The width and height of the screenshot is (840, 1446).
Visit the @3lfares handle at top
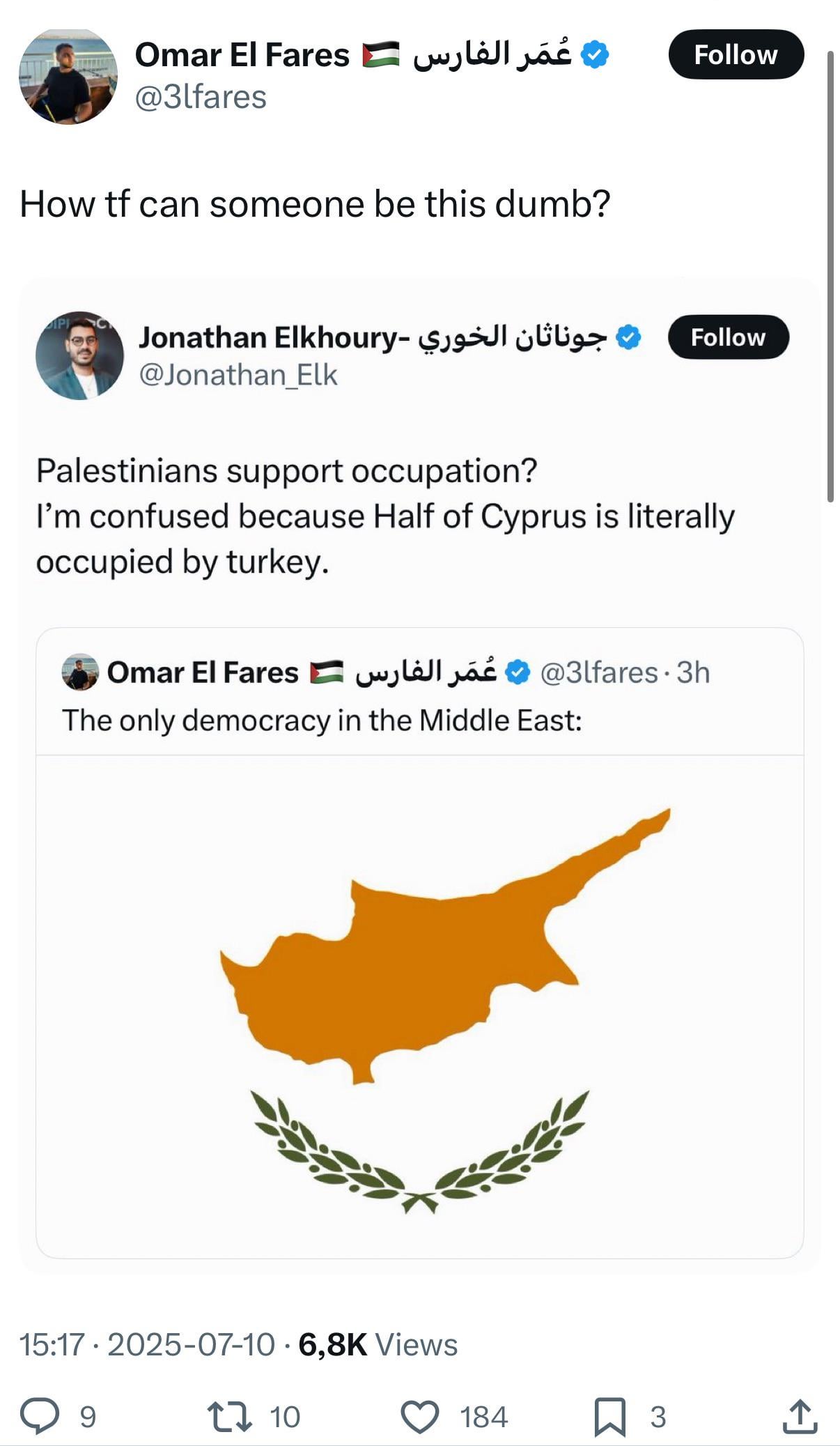201,98
